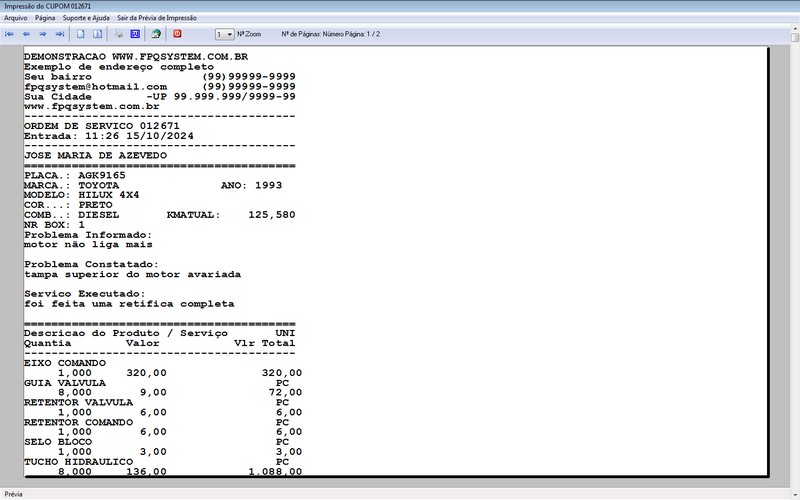The height and width of the screenshot is (500, 800).
Task: Click the blue square toolbar icon
Action: pyautogui.click(x=135, y=33)
